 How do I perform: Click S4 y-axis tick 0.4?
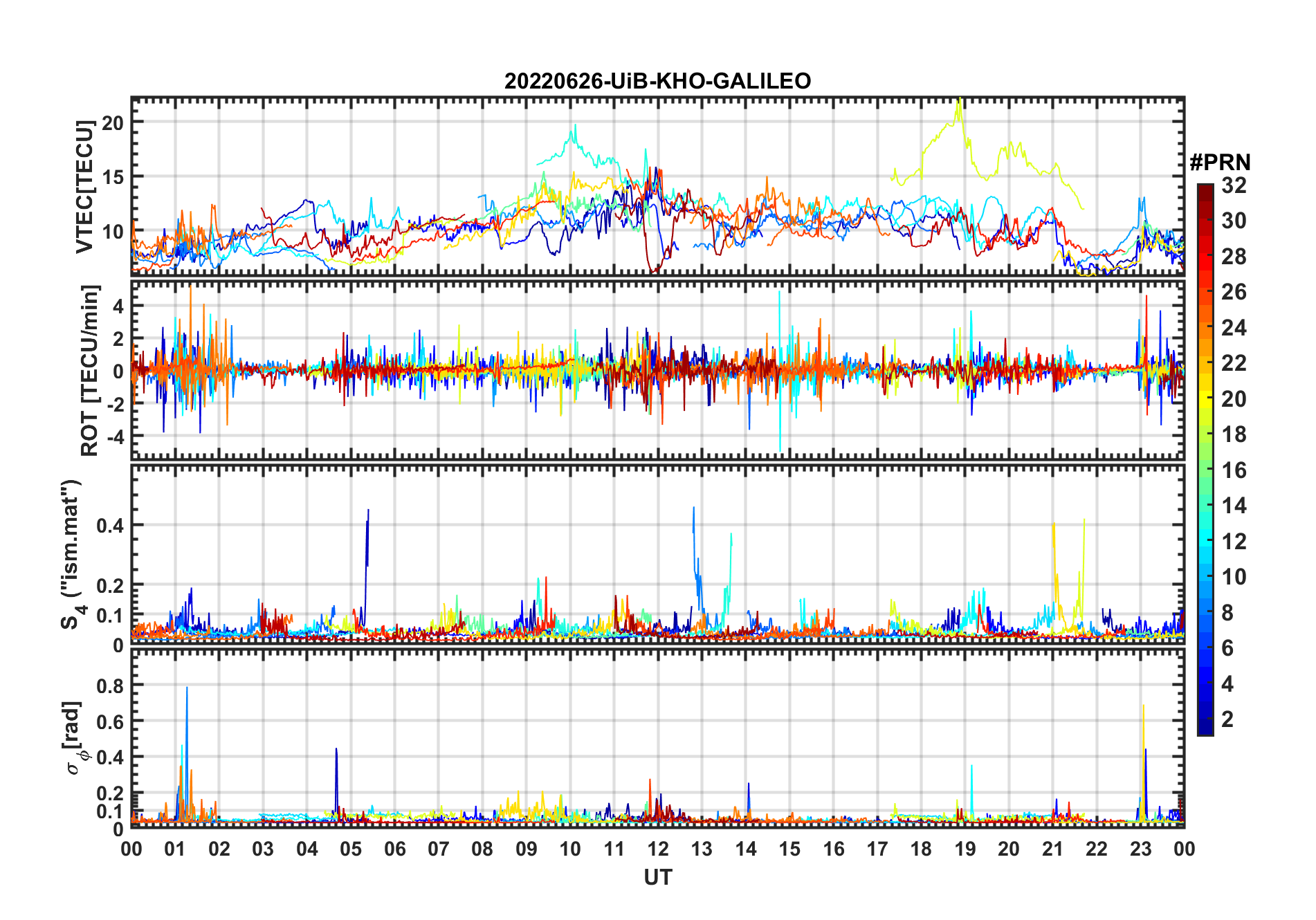click(110, 525)
